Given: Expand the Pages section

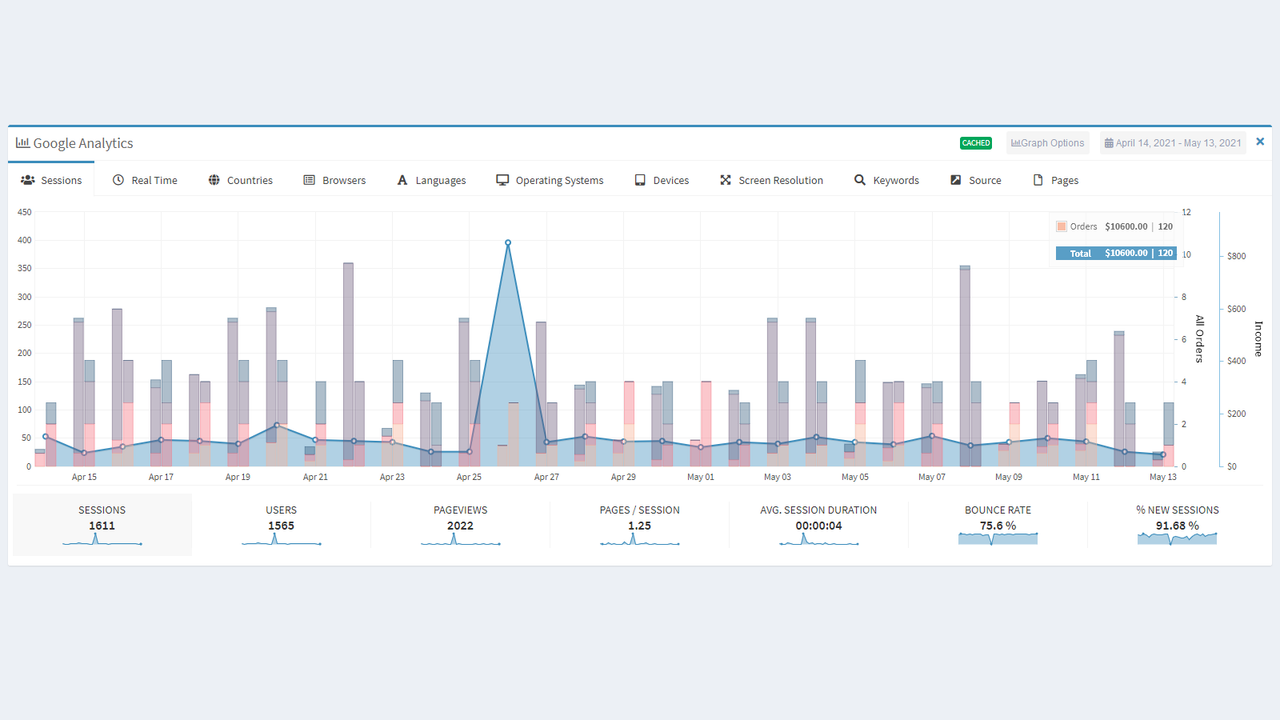Looking at the screenshot, I should pyautogui.click(x=1055, y=179).
